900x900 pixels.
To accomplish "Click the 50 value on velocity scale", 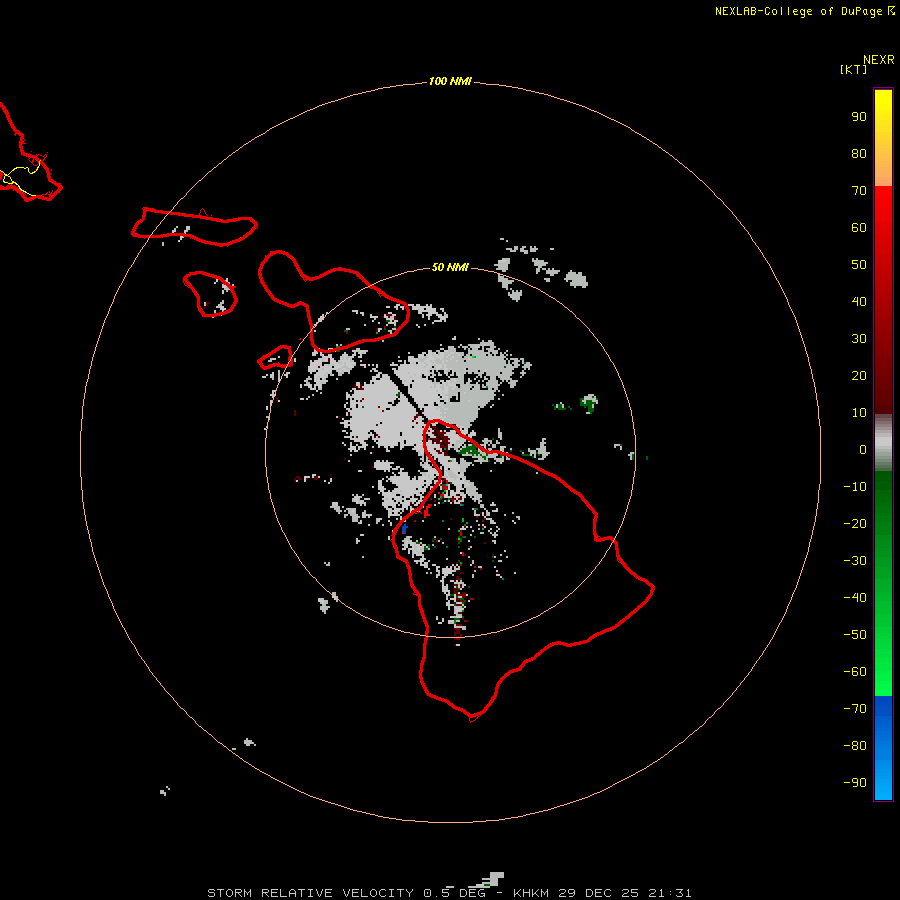I will click(859, 265).
